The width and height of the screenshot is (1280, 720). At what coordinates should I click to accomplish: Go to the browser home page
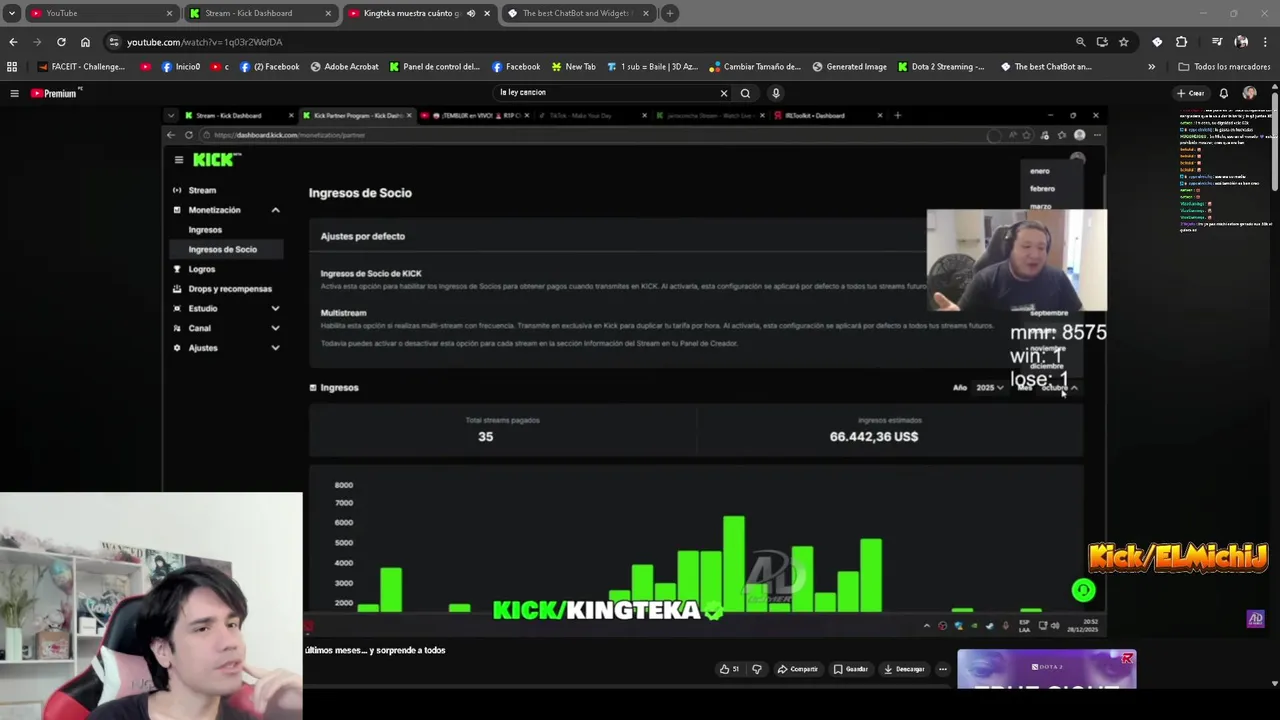click(85, 42)
